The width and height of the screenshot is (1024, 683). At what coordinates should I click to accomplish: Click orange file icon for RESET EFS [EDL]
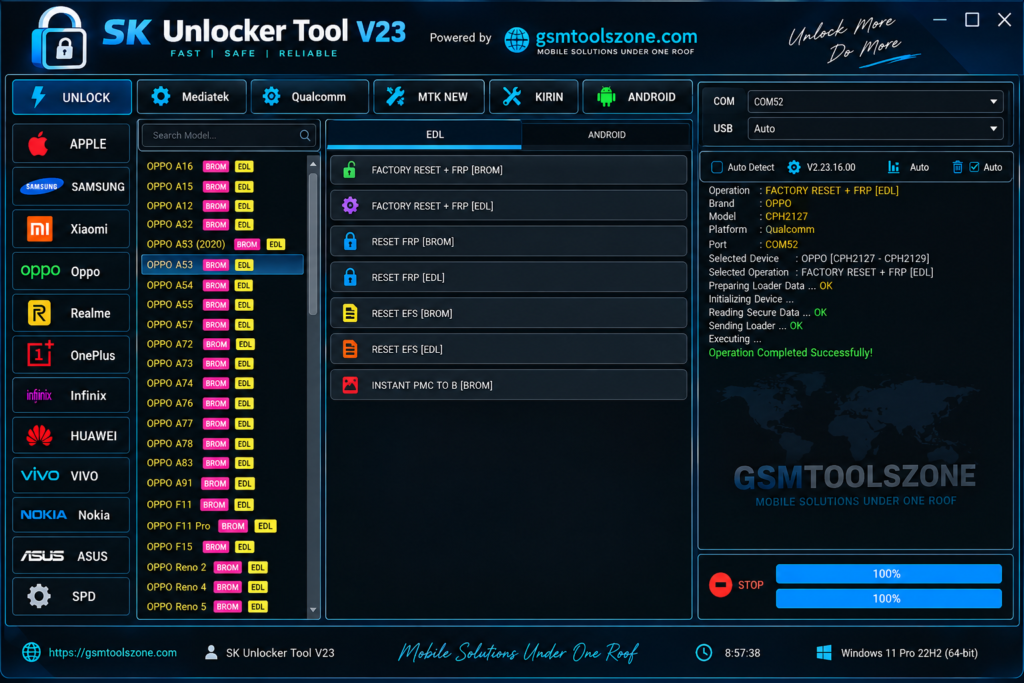tap(350, 349)
